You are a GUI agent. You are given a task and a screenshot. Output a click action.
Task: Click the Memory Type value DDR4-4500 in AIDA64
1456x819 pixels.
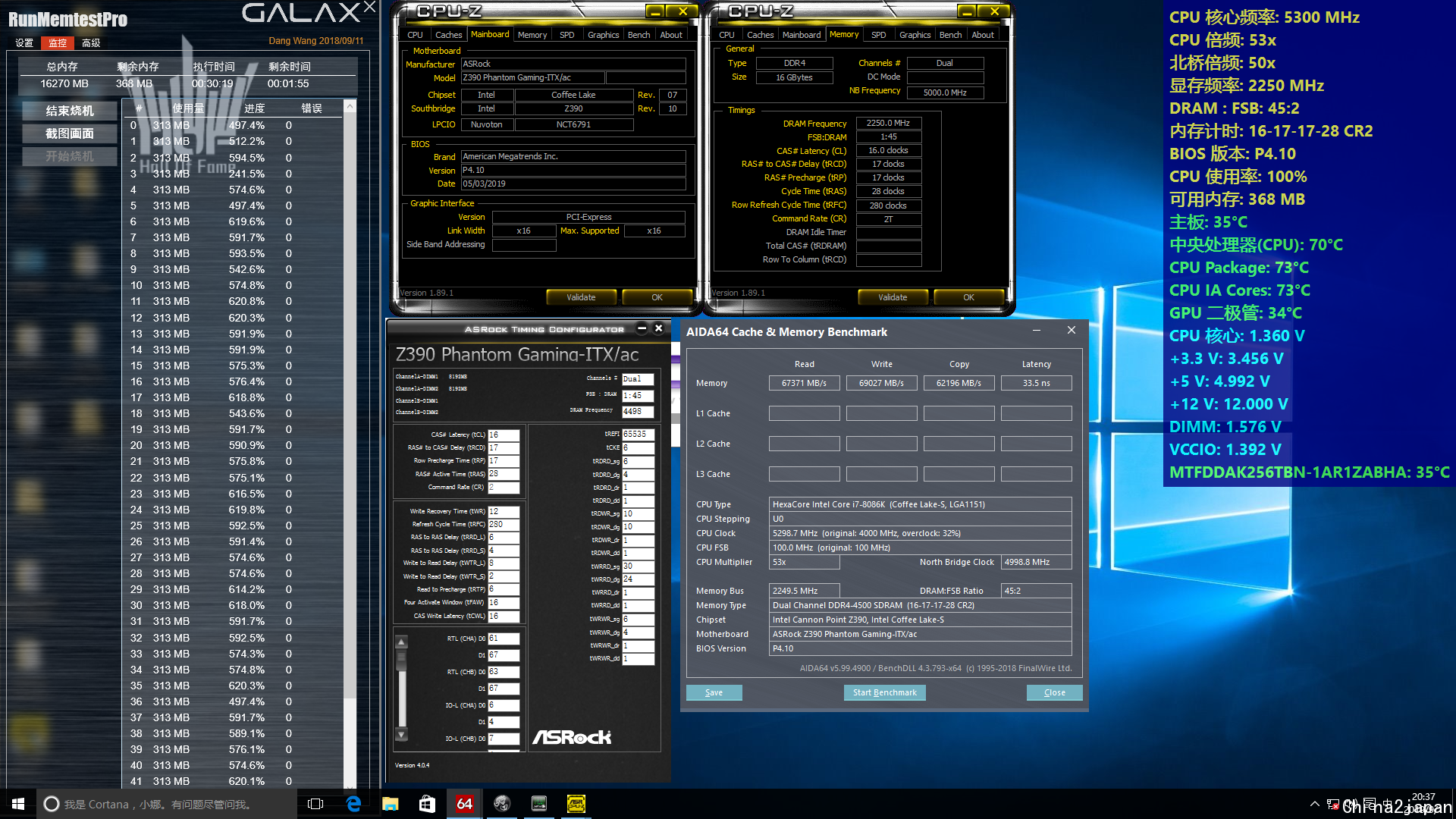[x=921, y=605]
